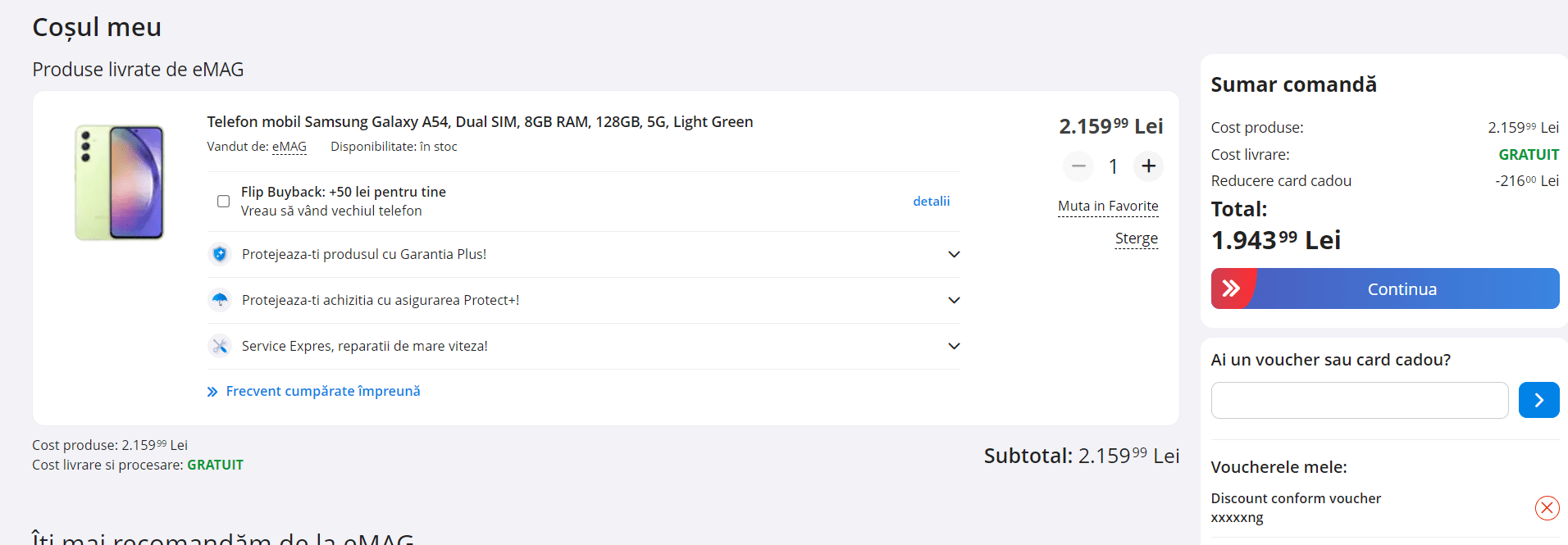The image size is (1568, 545).
Task: Focus the voucher or gift card field
Action: tap(1360, 400)
